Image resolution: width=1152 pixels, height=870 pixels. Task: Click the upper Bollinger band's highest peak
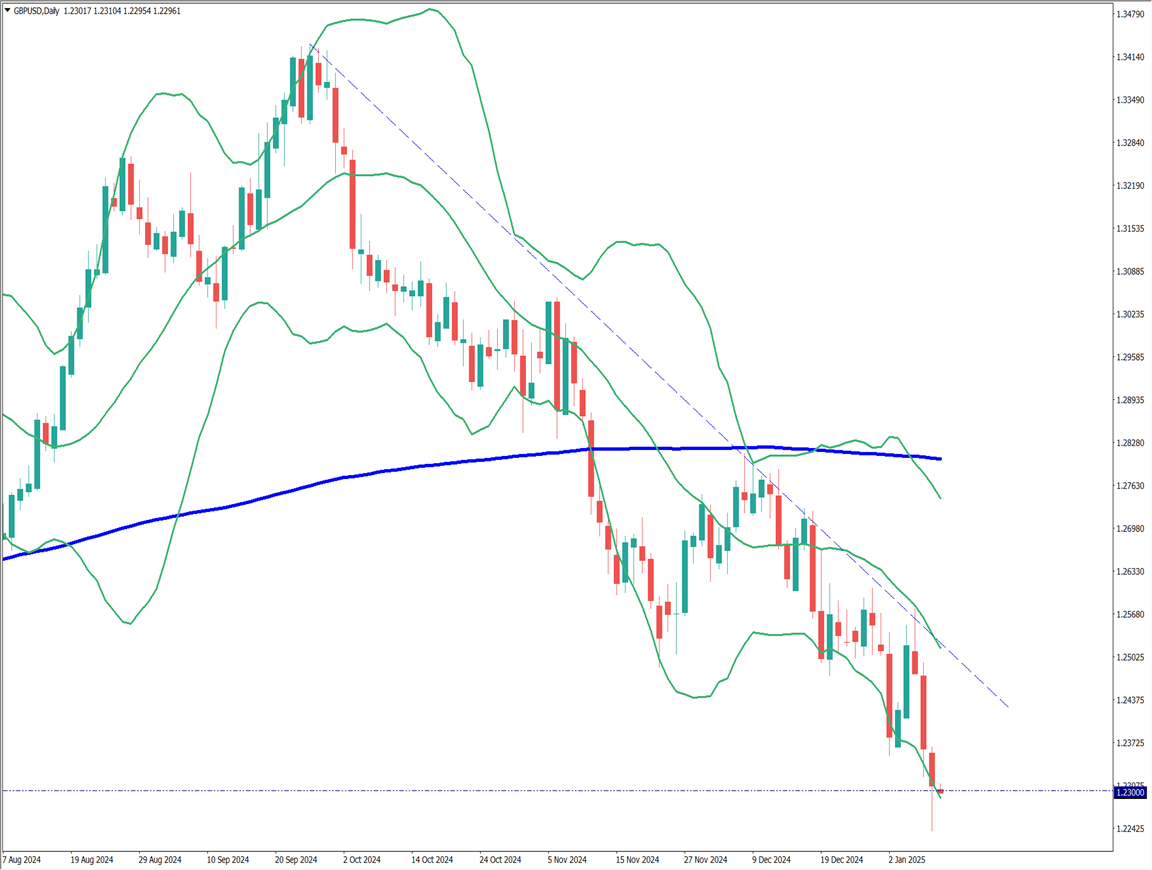[x=430, y=10]
